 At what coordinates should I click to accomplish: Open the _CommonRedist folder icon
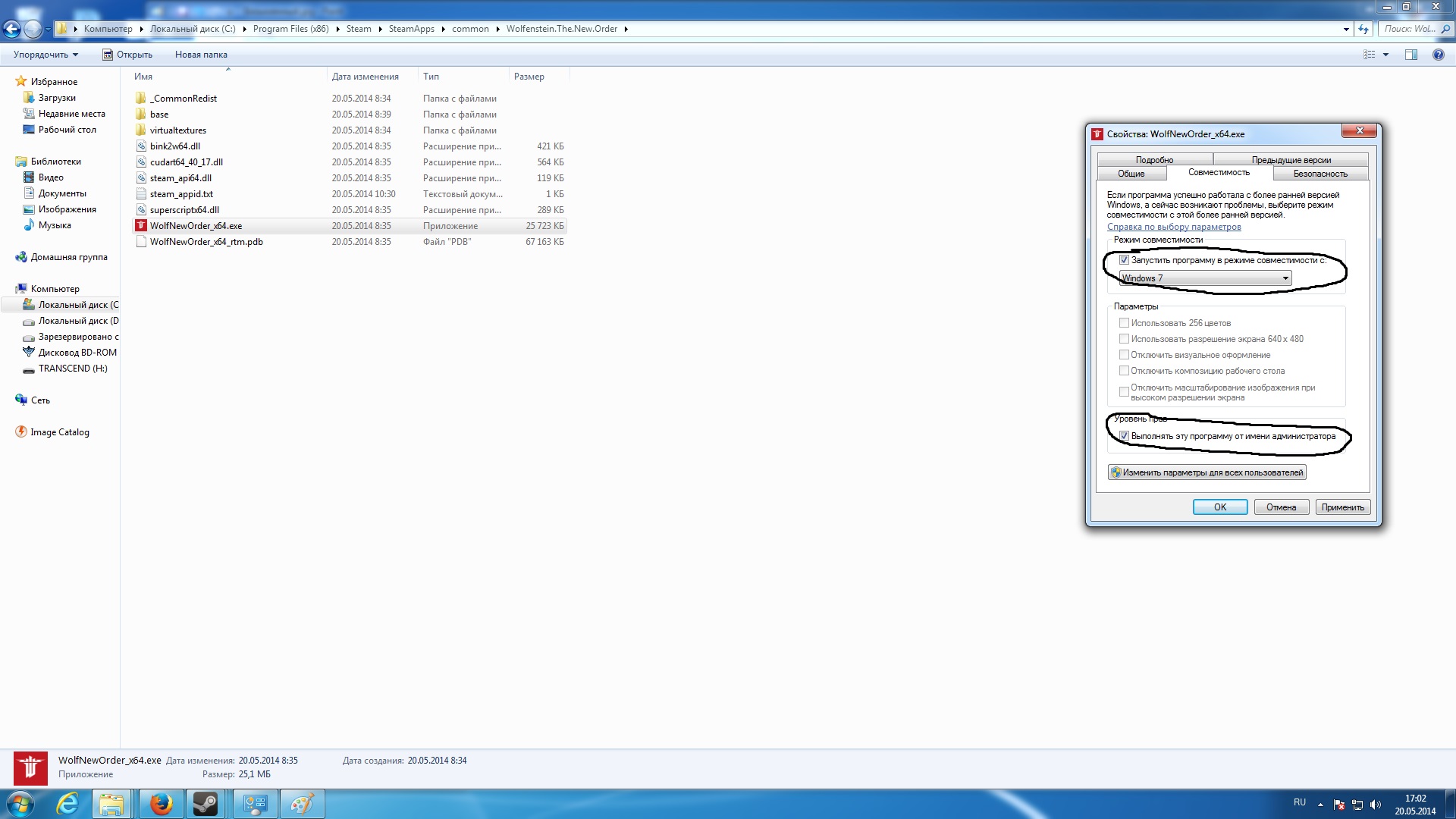coord(141,99)
